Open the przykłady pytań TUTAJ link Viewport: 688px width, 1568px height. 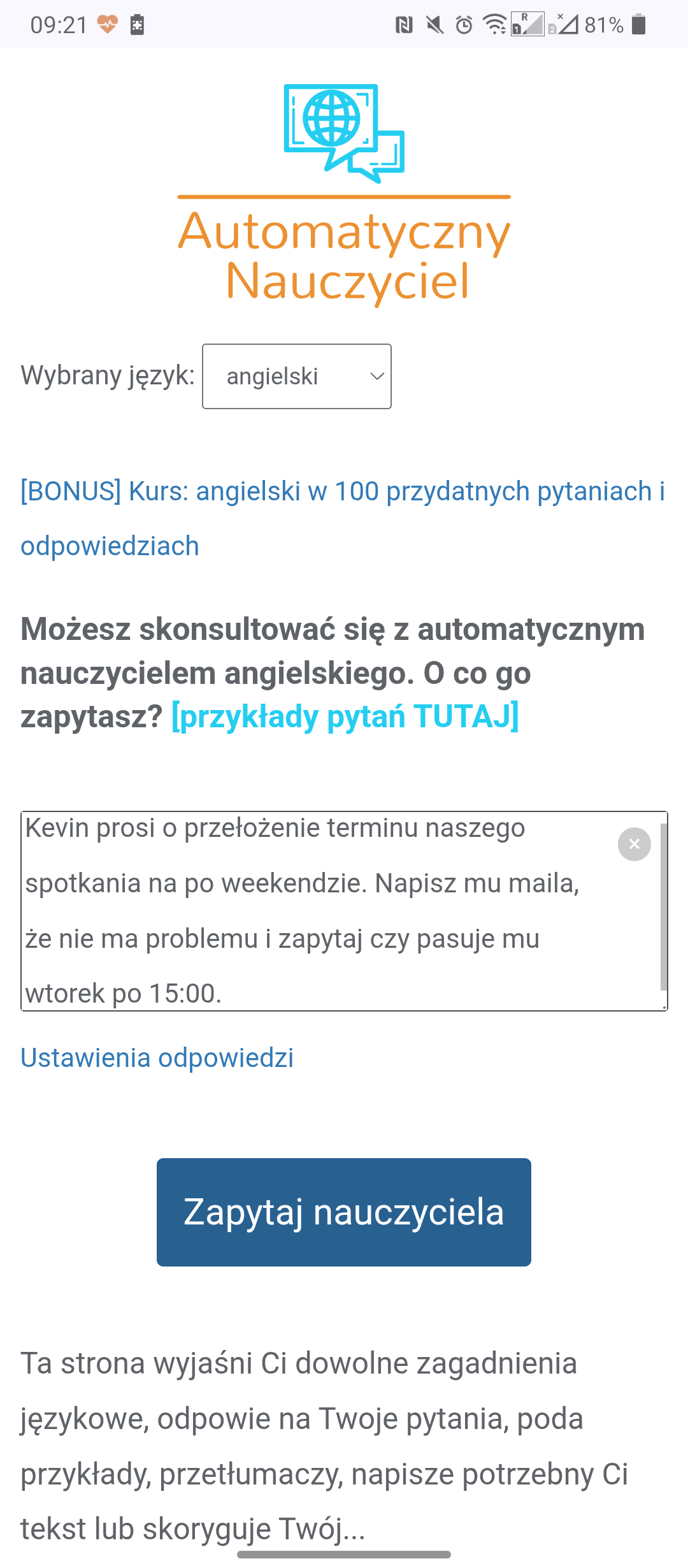coord(345,716)
